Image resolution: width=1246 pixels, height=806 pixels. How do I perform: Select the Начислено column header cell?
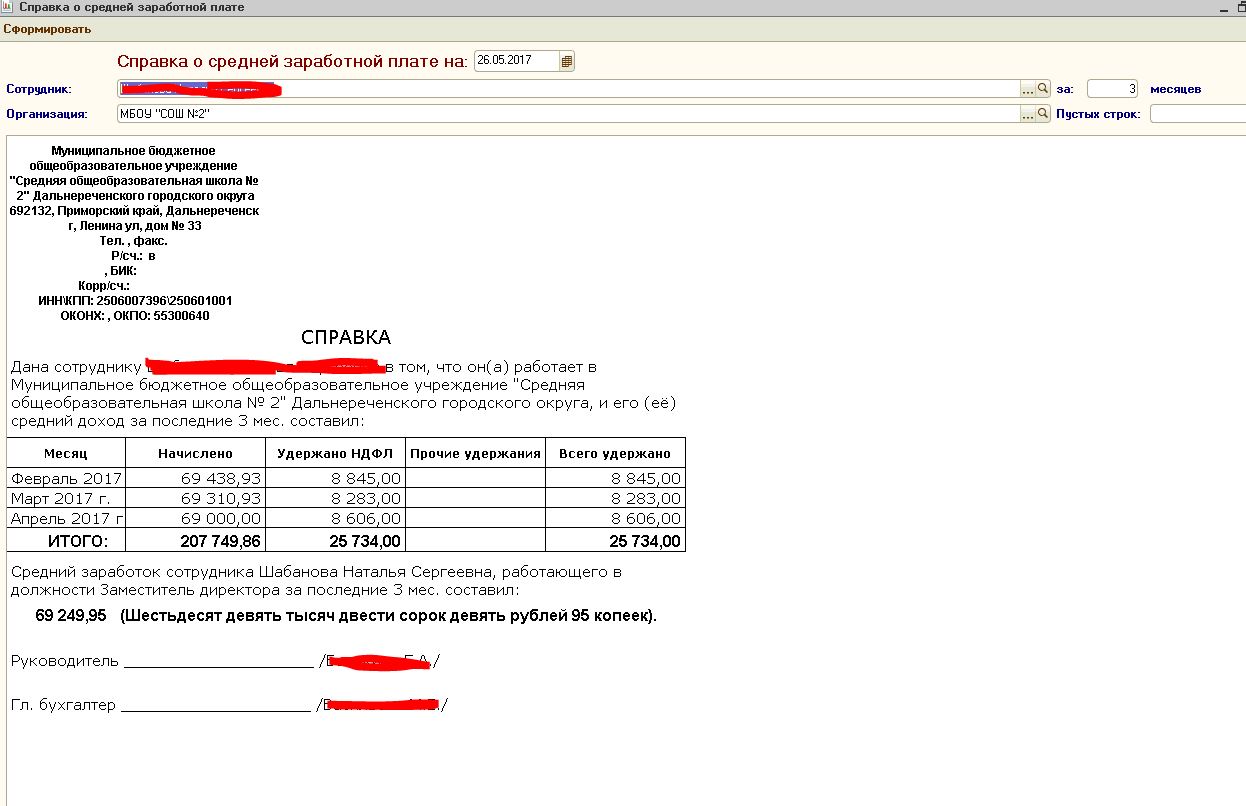click(x=195, y=453)
